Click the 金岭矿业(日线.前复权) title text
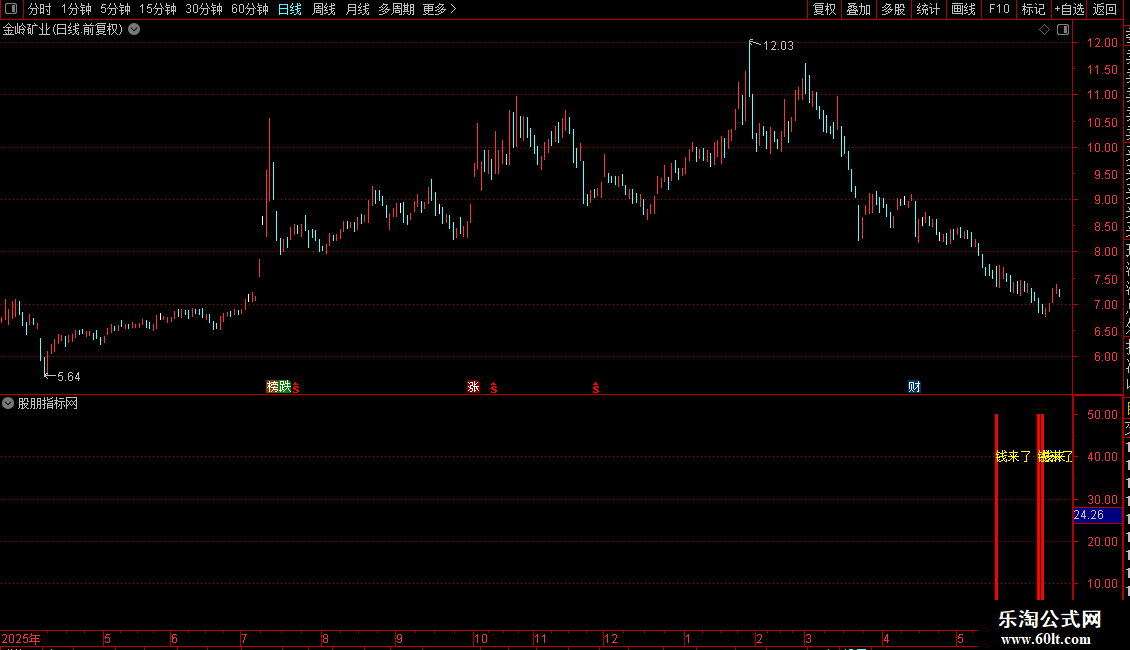The image size is (1130, 650). (63, 30)
